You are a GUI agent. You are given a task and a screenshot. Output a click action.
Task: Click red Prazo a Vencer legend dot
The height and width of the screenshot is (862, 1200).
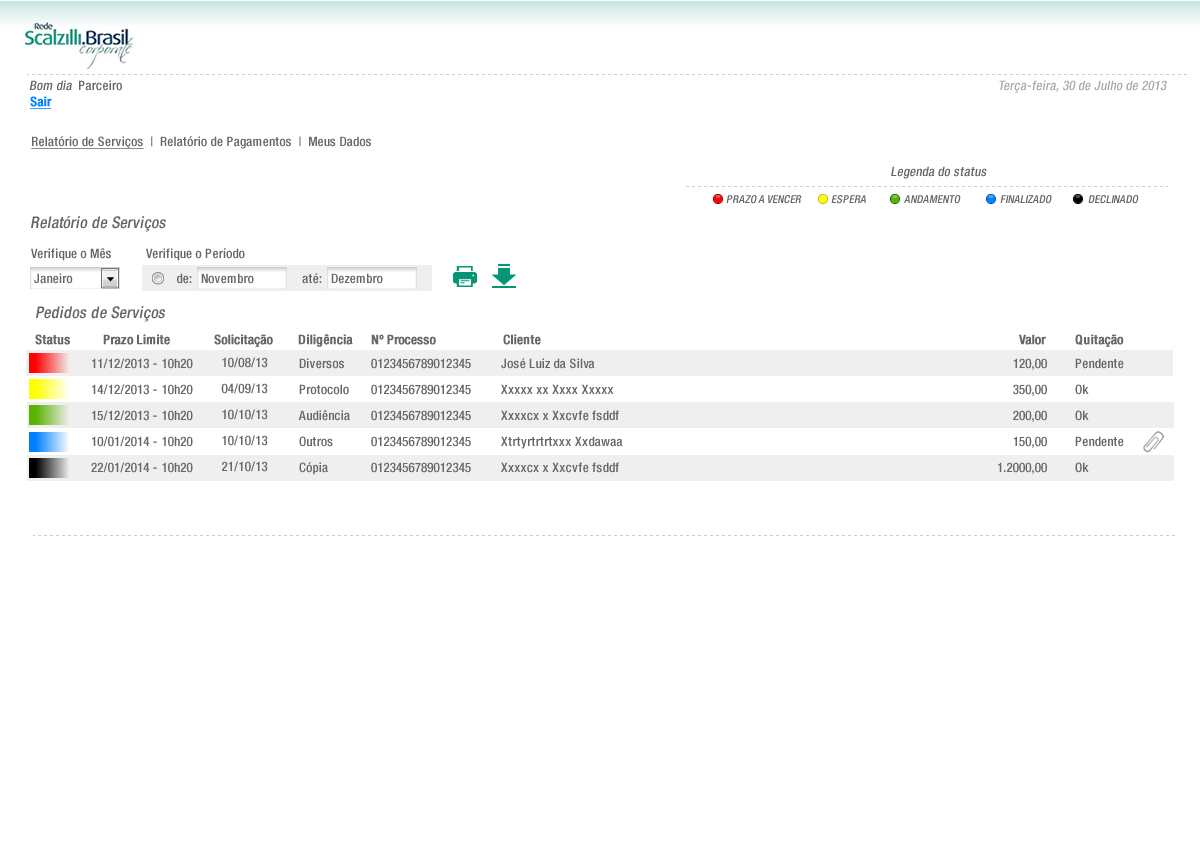click(x=718, y=199)
